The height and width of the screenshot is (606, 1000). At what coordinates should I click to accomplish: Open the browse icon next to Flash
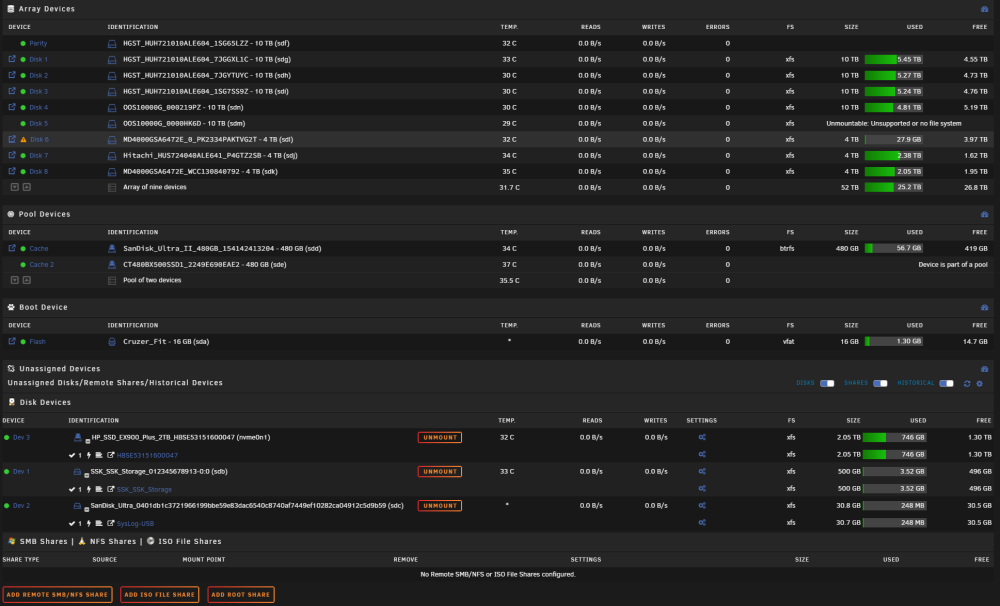11,341
